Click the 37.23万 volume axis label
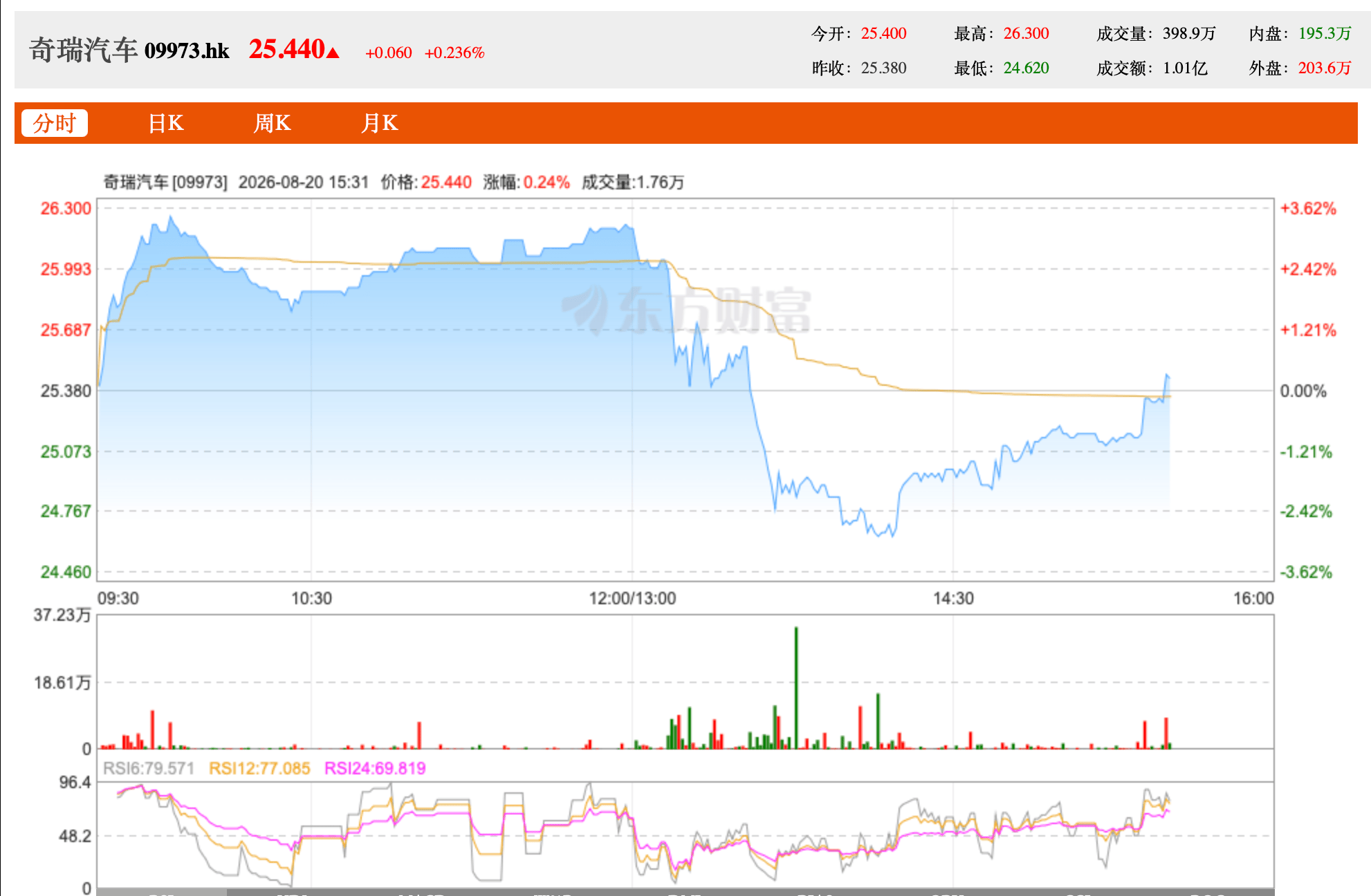 click(62, 615)
